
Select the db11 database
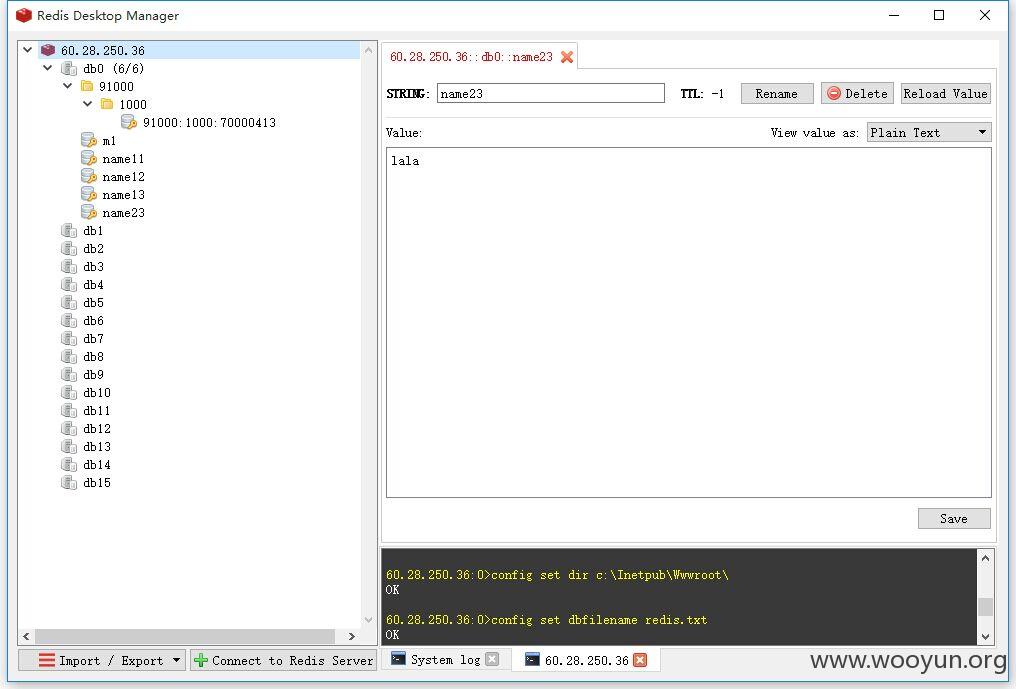point(97,410)
